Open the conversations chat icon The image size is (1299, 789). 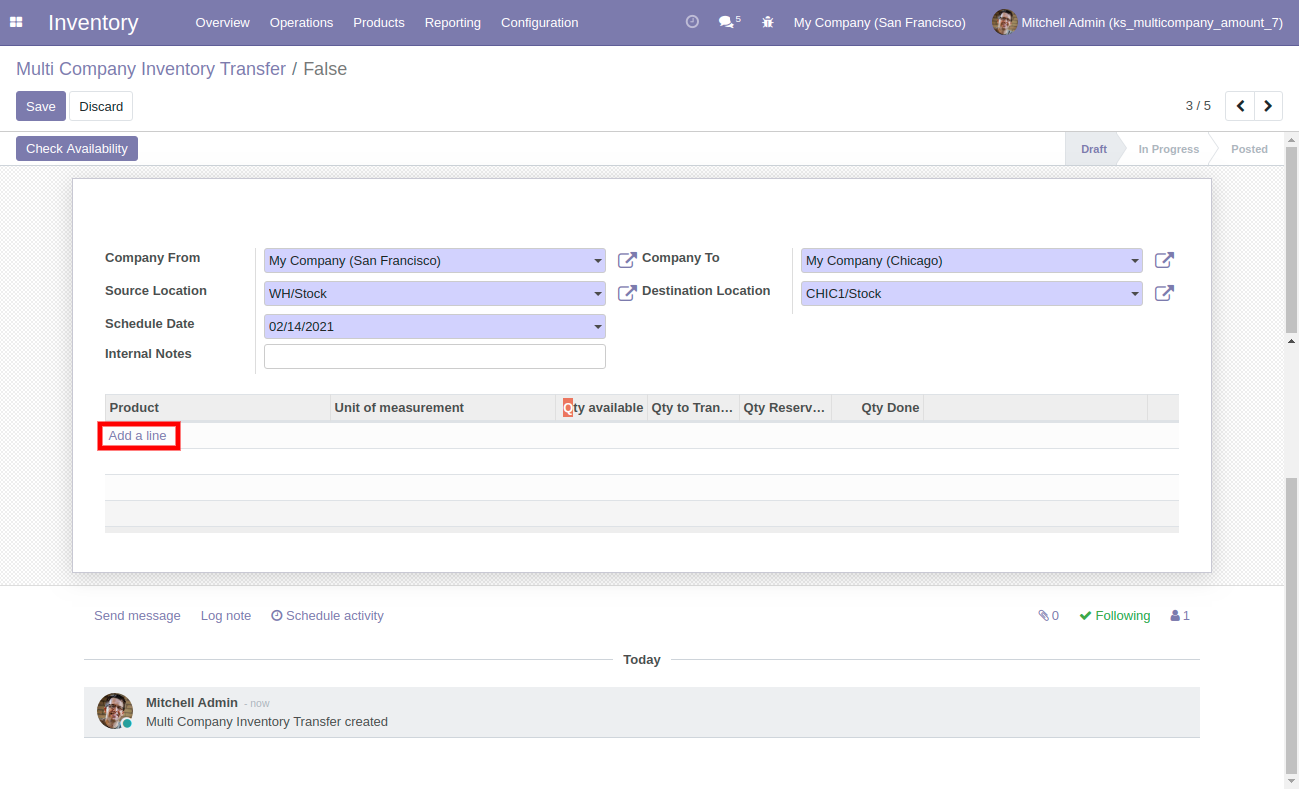coord(727,22)
